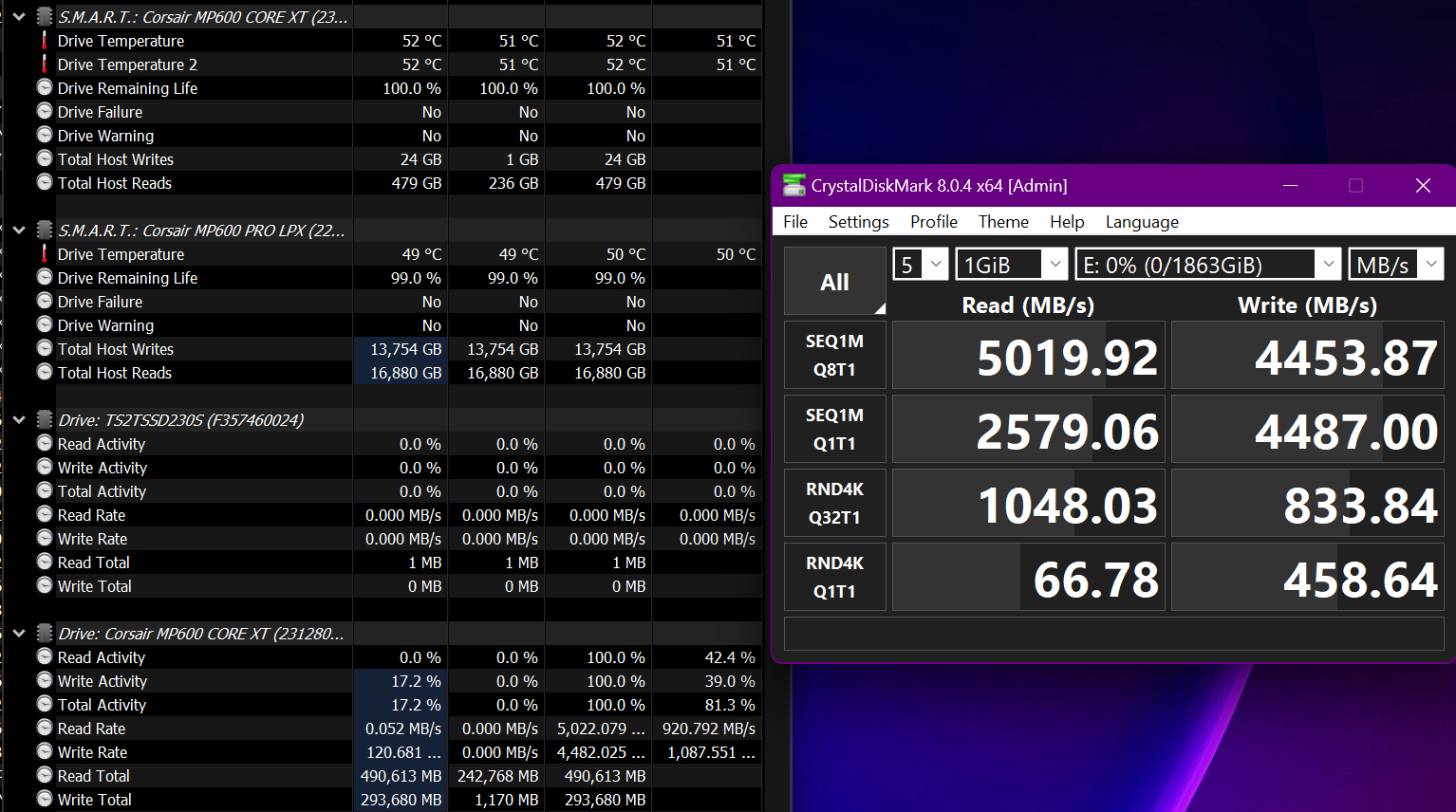Viewport: 1456px width, 812px height.
Task: Click the empty comment field below results
Action: tap(1114, 634)
